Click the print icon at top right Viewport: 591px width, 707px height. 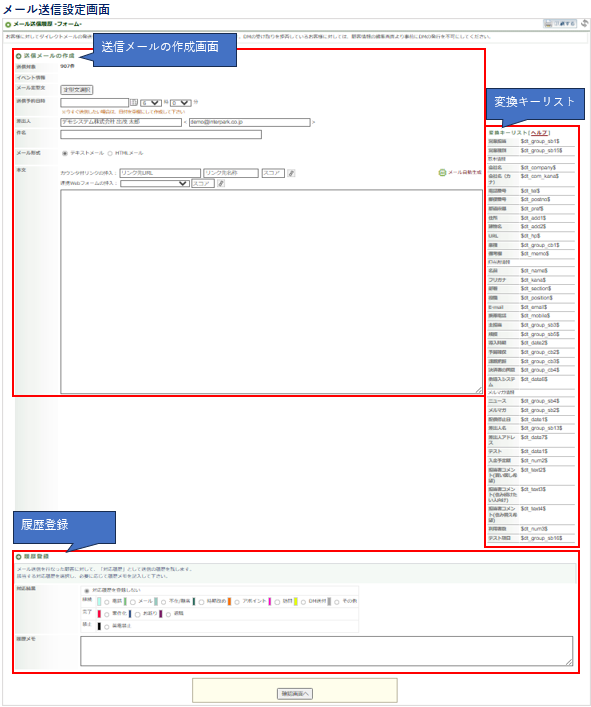click(548, 23)
